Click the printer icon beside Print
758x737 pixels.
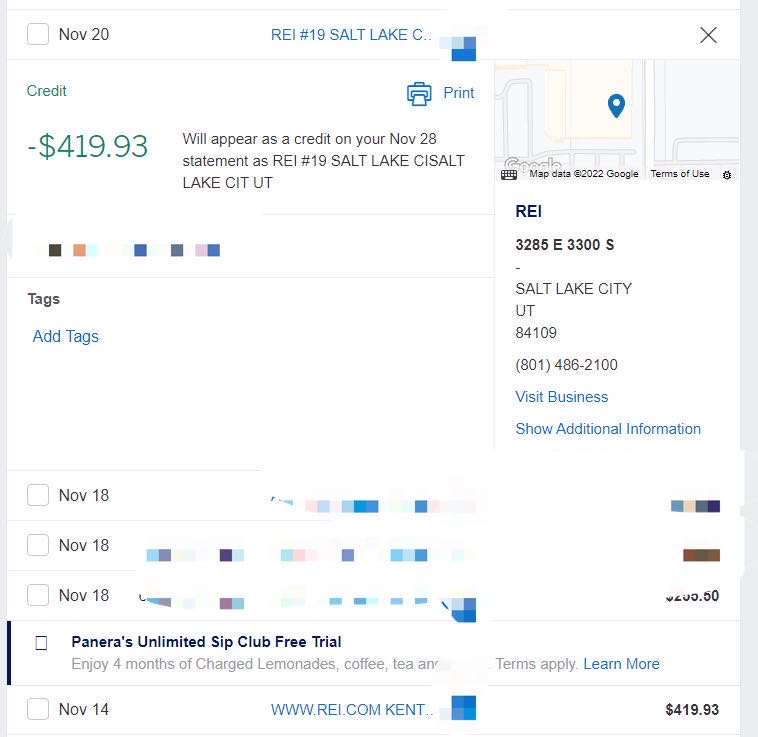pyautogui.click(x=418, y=93)
